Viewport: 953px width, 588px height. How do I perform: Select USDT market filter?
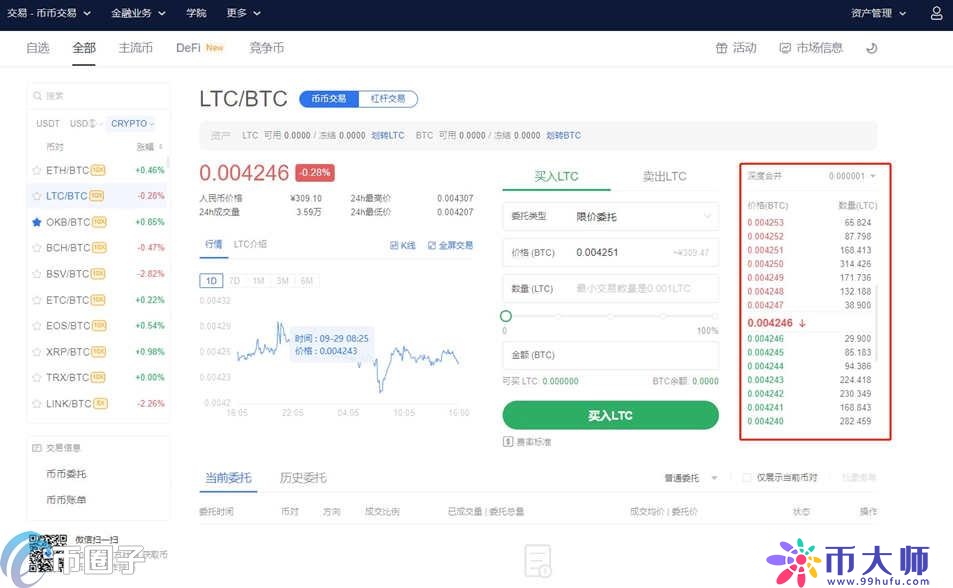[x=48, y=123]
